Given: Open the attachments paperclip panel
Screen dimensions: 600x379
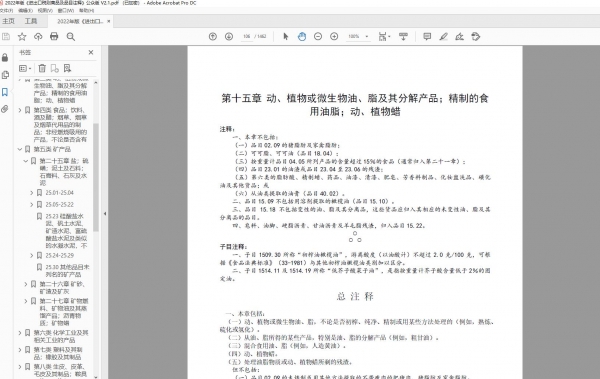Looking at the screenshot, I should [x=5, y=109].
